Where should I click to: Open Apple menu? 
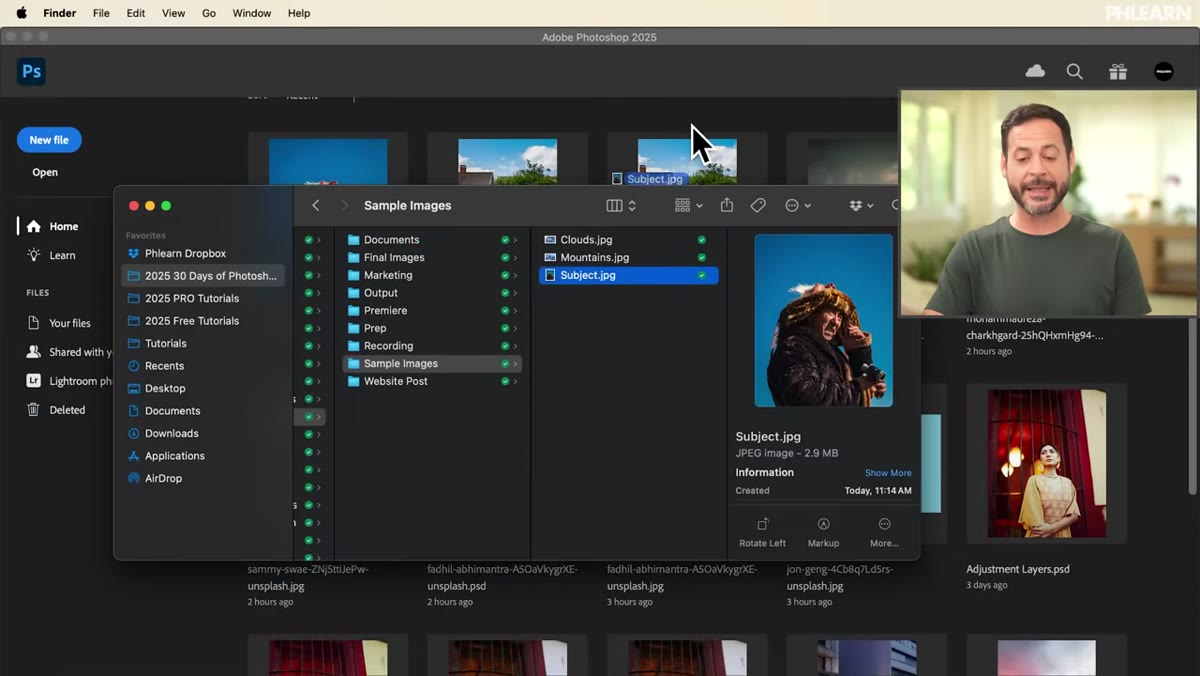click(x=21, y=13)
